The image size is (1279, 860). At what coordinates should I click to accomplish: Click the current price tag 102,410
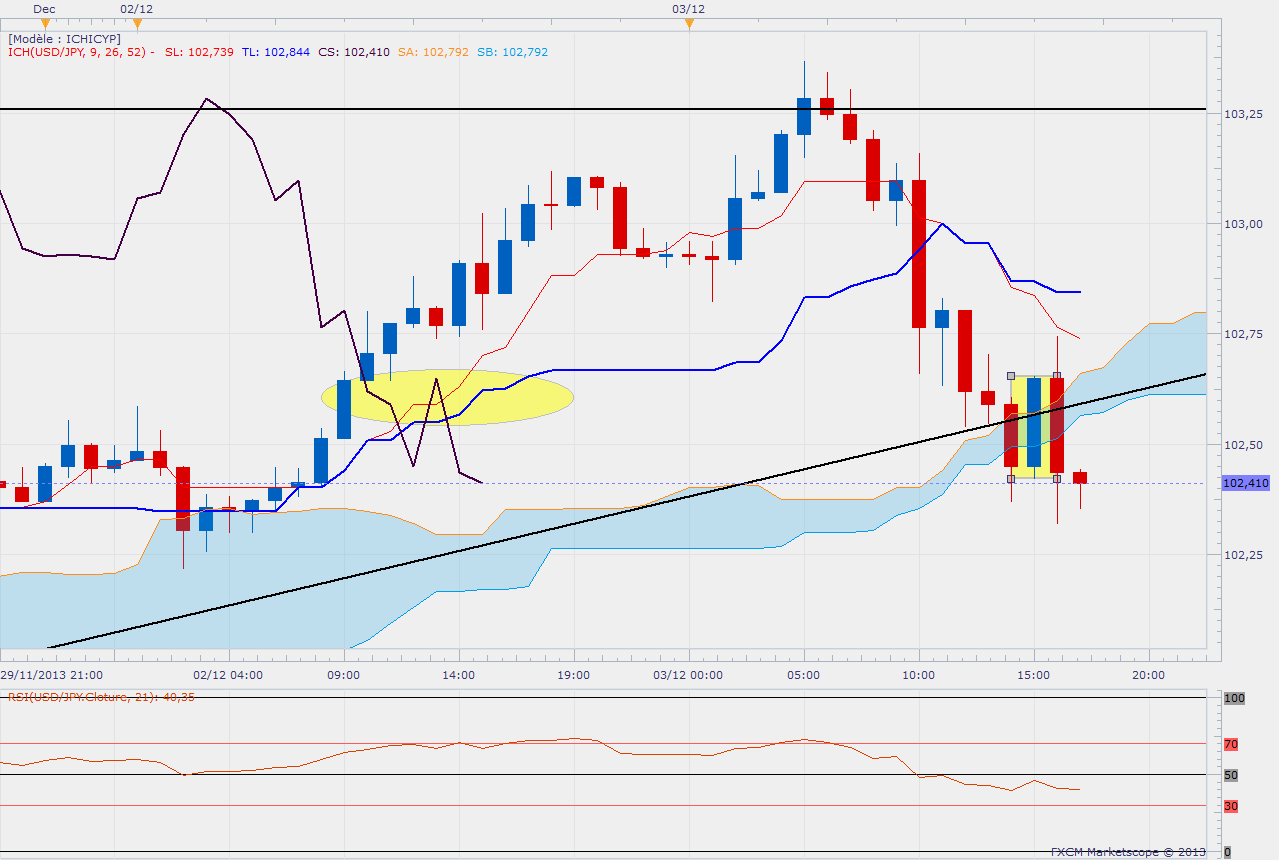1246,484
